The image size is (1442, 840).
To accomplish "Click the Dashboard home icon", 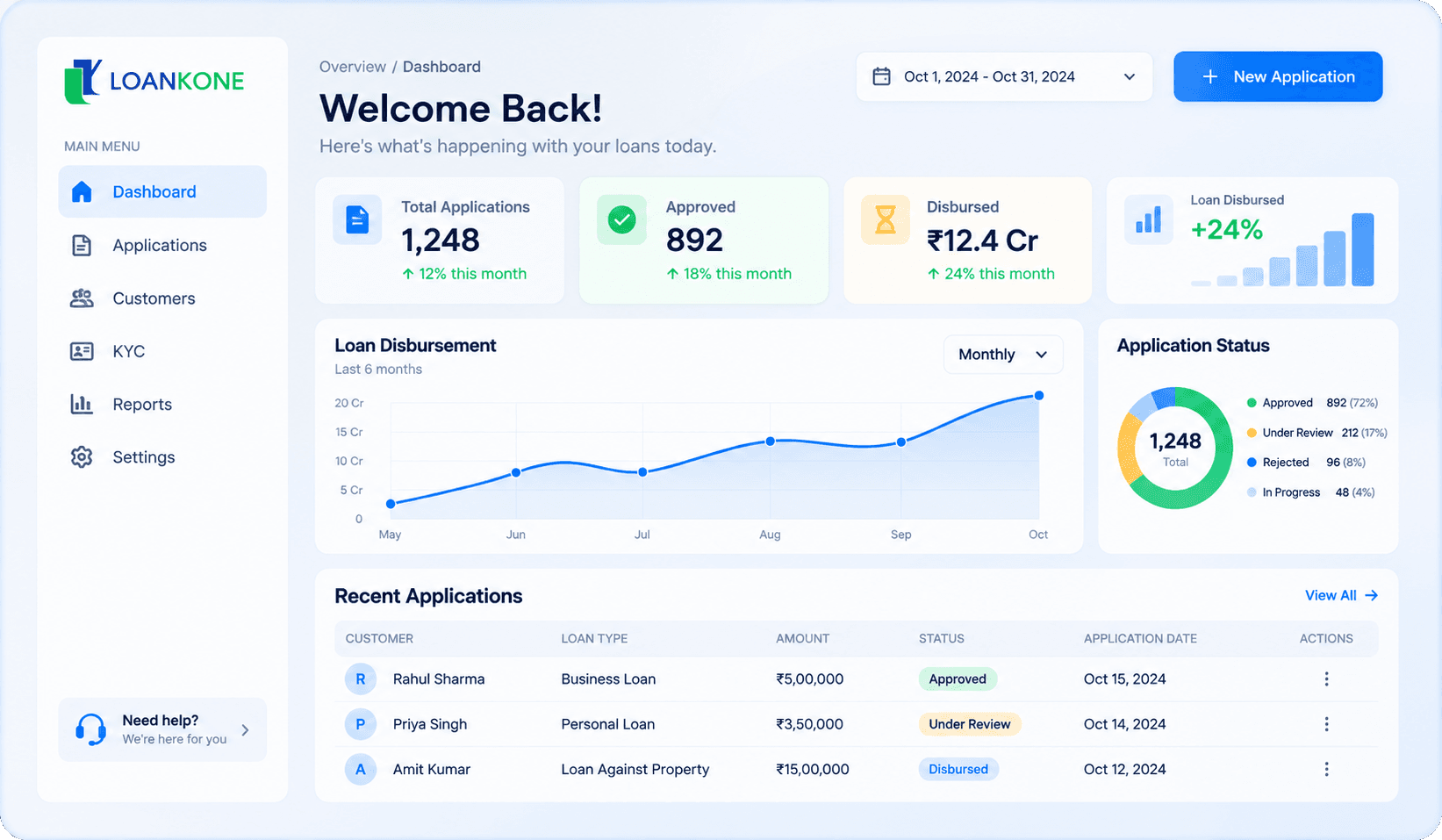I will coord(82,191).
